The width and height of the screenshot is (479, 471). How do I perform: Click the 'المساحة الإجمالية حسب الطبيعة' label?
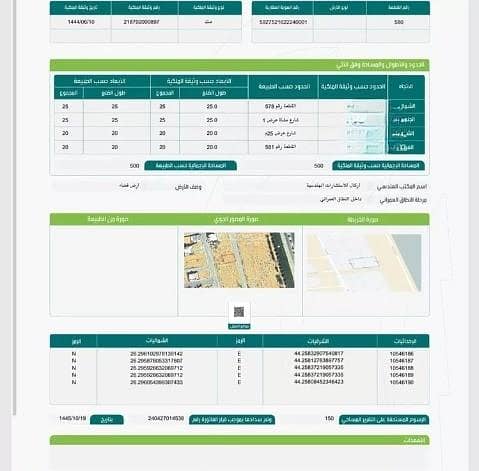(x=190, y=166)
